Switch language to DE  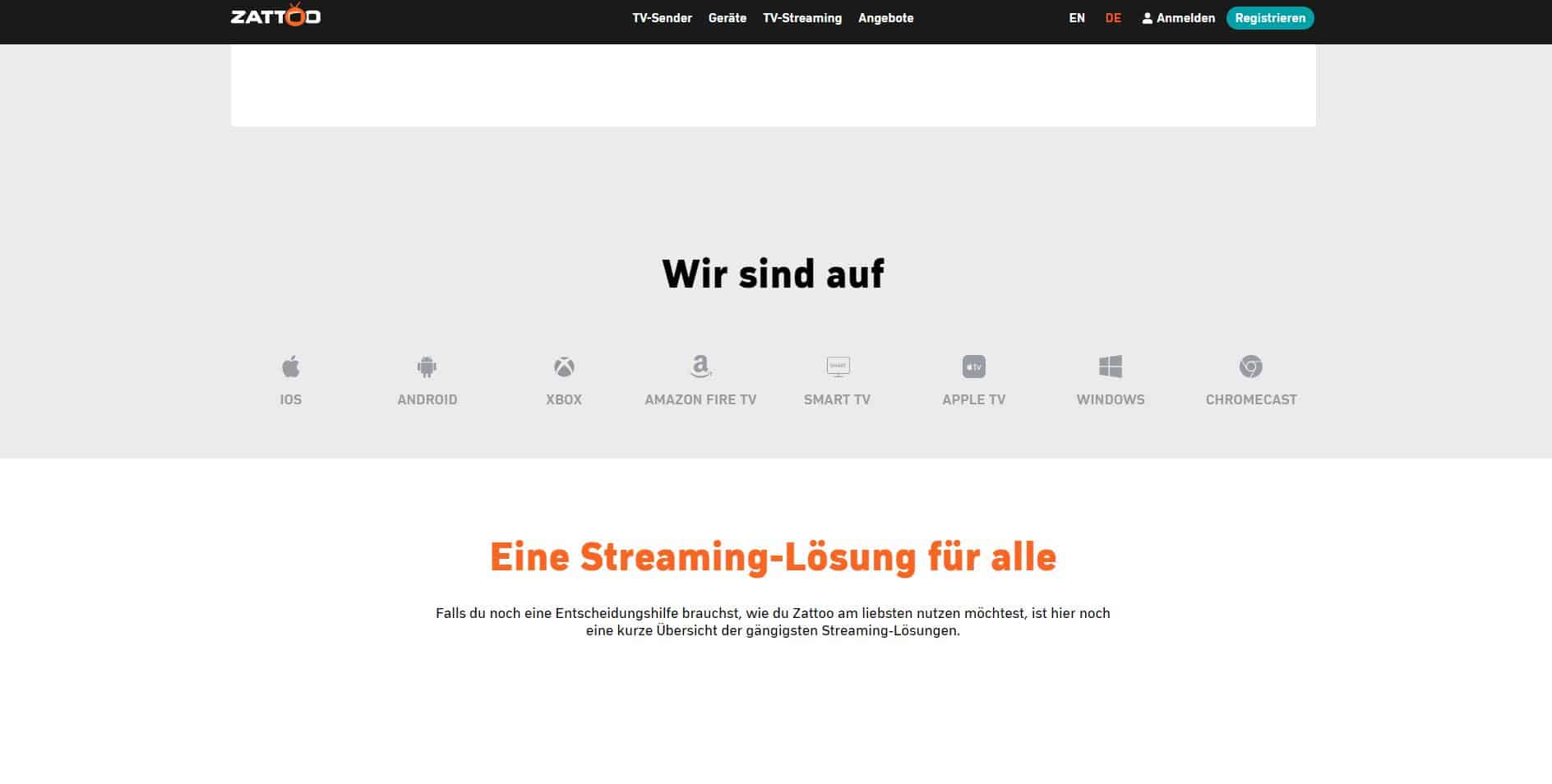pos(1113,18)
